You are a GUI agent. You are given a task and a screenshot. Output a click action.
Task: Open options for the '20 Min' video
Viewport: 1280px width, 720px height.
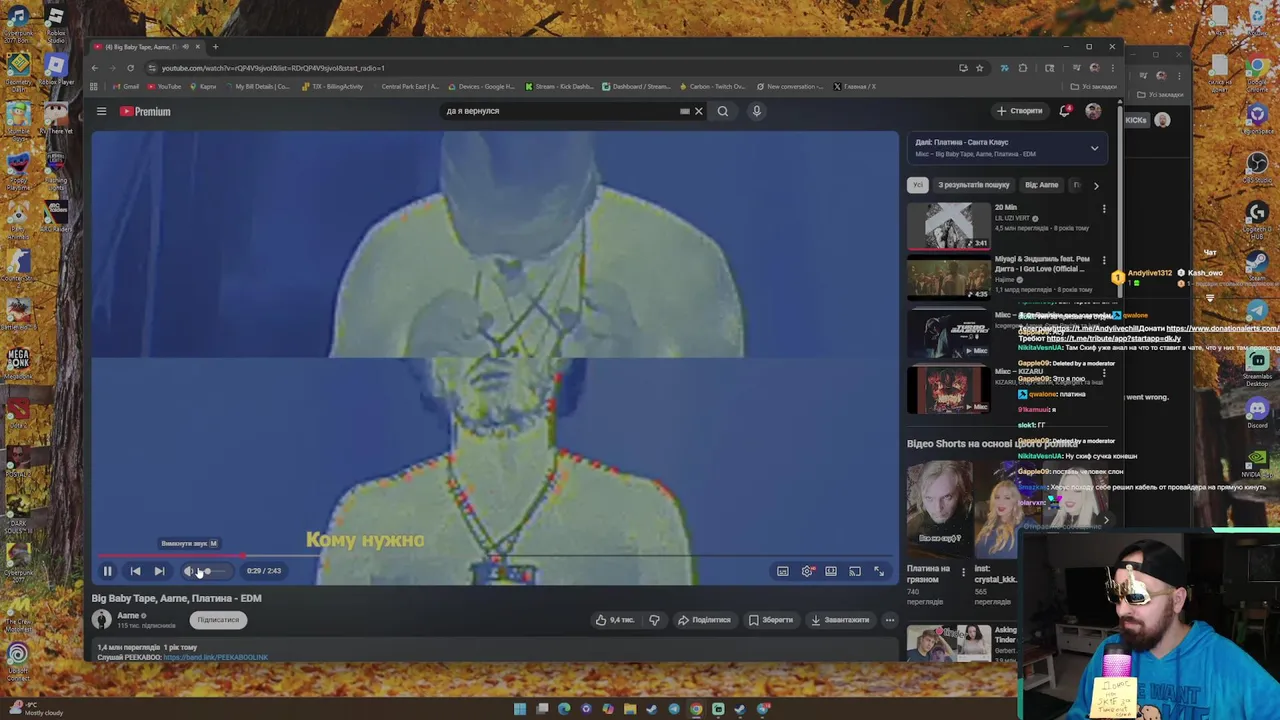[x=1104, y=210]
